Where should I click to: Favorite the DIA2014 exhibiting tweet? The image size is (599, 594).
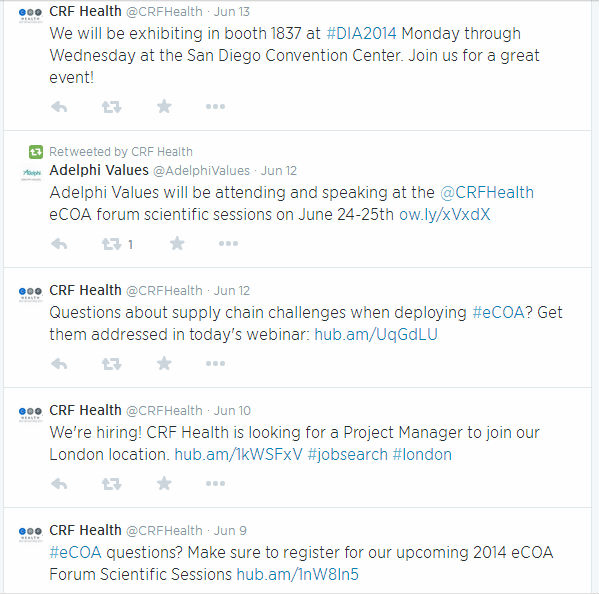(x=164, y=107)
